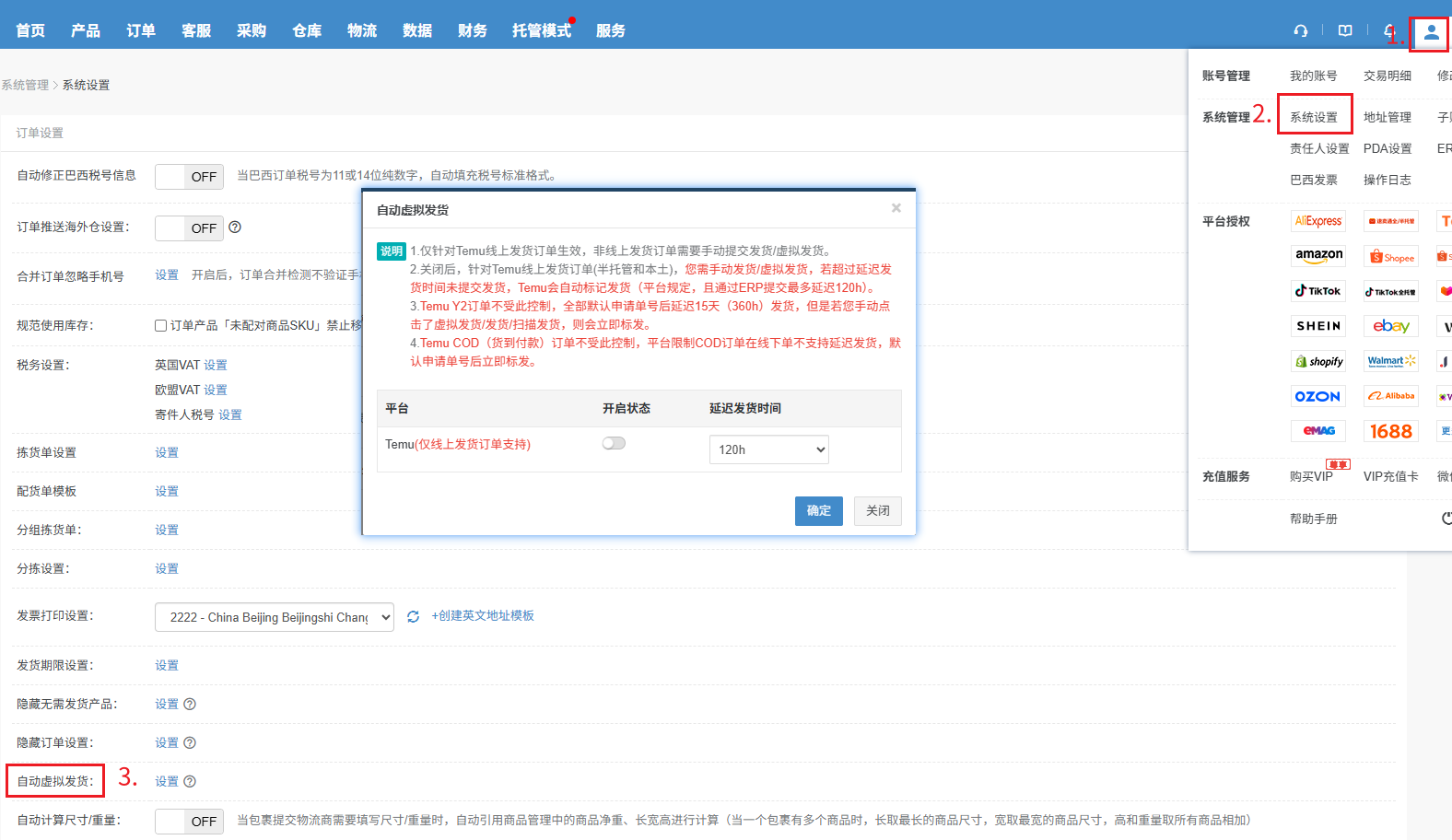Open the user account profile icon
This screenshot has height=840, width=1452.
(x=1431, y=32)
